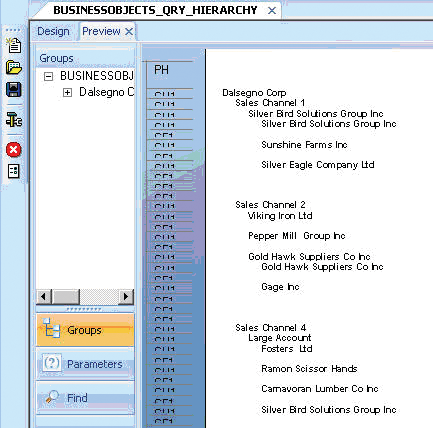Image resolution: width=433 pixels, height=428 pixels.
Task: Select Dalsegno C item in Groups tree
Action: [x=106, y=92]
